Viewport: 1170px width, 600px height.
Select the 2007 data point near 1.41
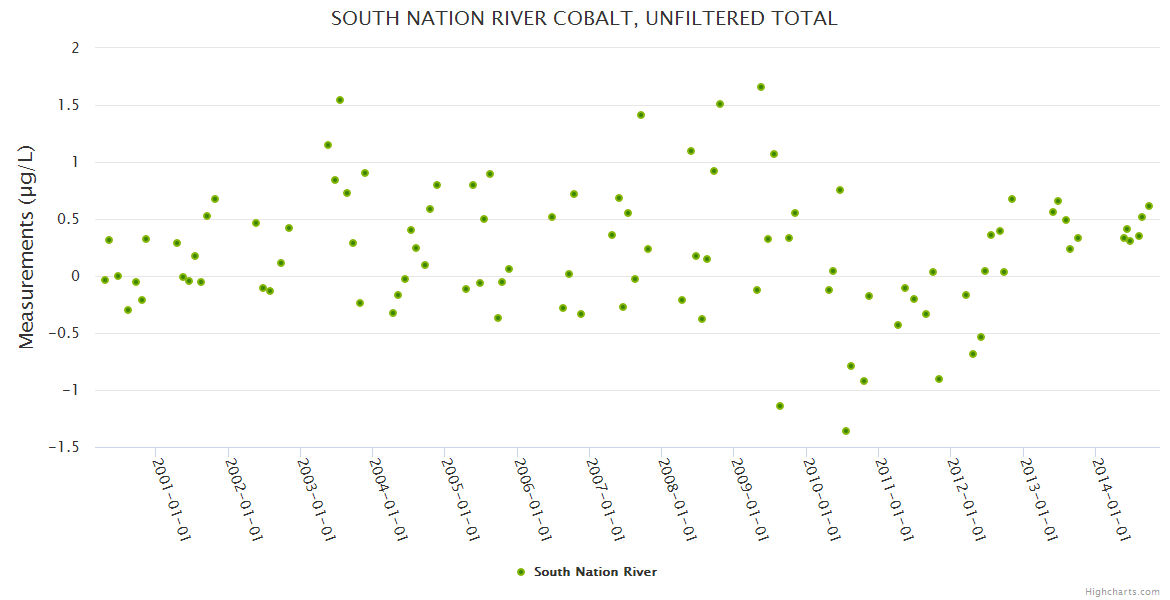tap(641, 115)
